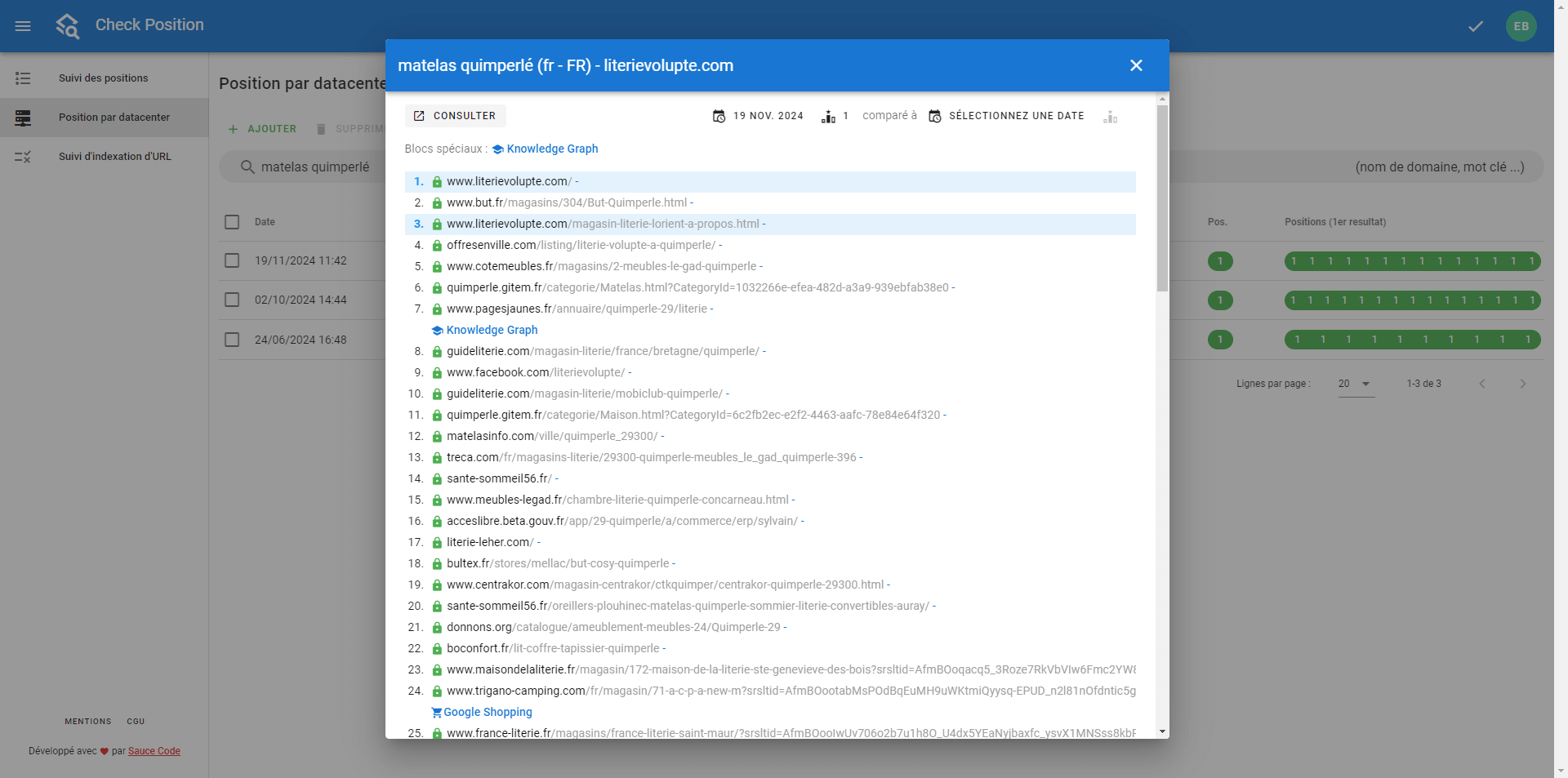Click the AJOUTER button

click(x=262, y=129)
